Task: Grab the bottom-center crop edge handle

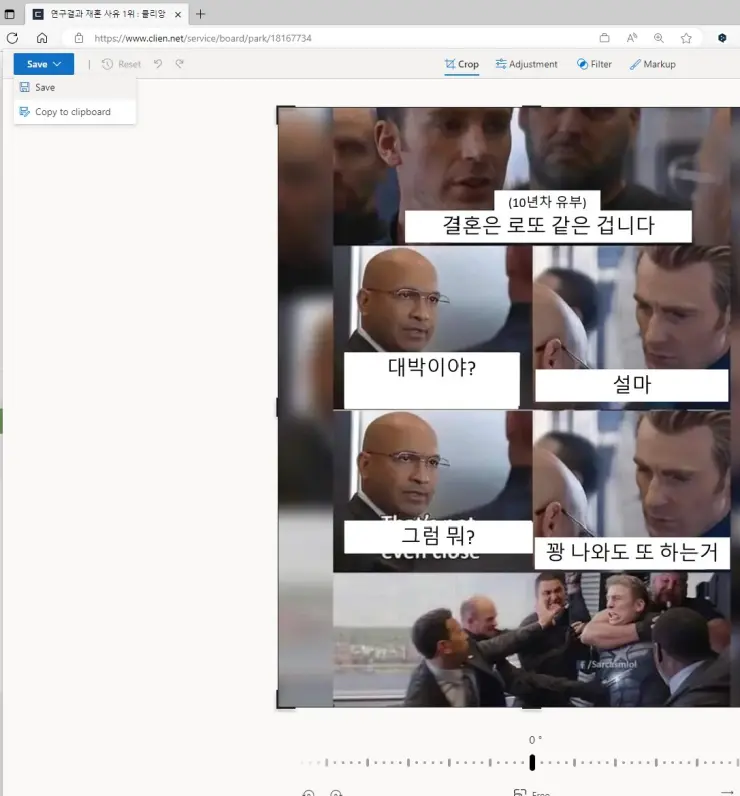Action: click(531, 707)
